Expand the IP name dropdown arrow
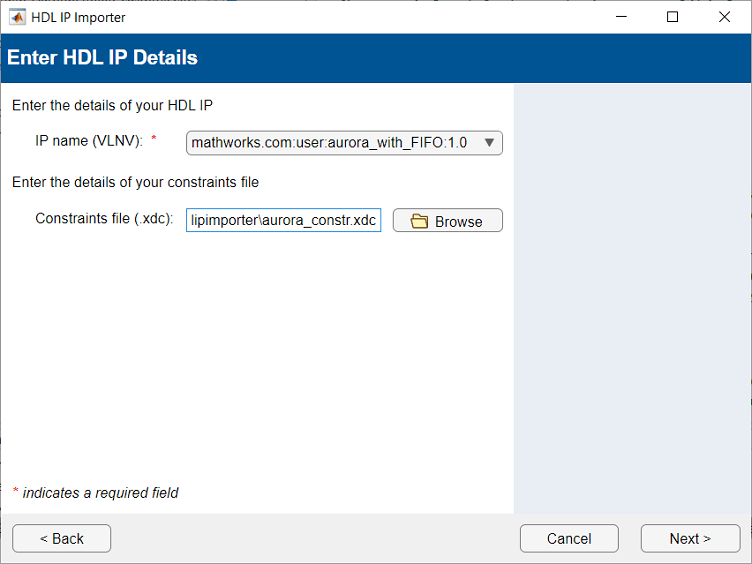Image resolution: width=752 pixels, height=564 pixels. point(489,142)
